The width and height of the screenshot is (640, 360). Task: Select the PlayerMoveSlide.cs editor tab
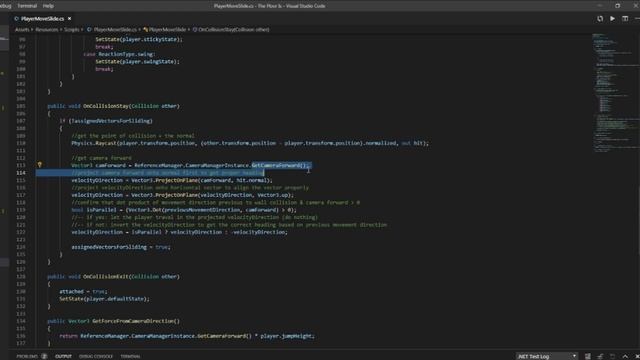pos(42,19)
